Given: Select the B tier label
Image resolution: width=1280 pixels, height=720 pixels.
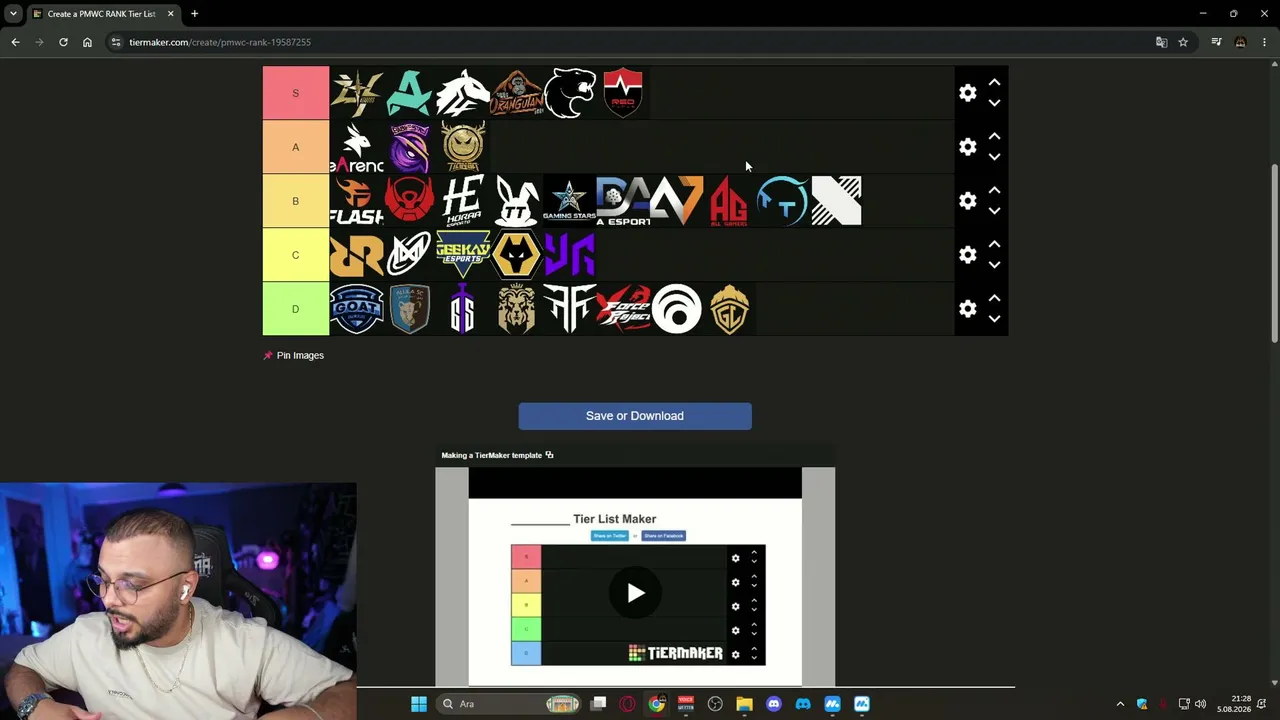Looking at the screenshot, I should [296, 201].
